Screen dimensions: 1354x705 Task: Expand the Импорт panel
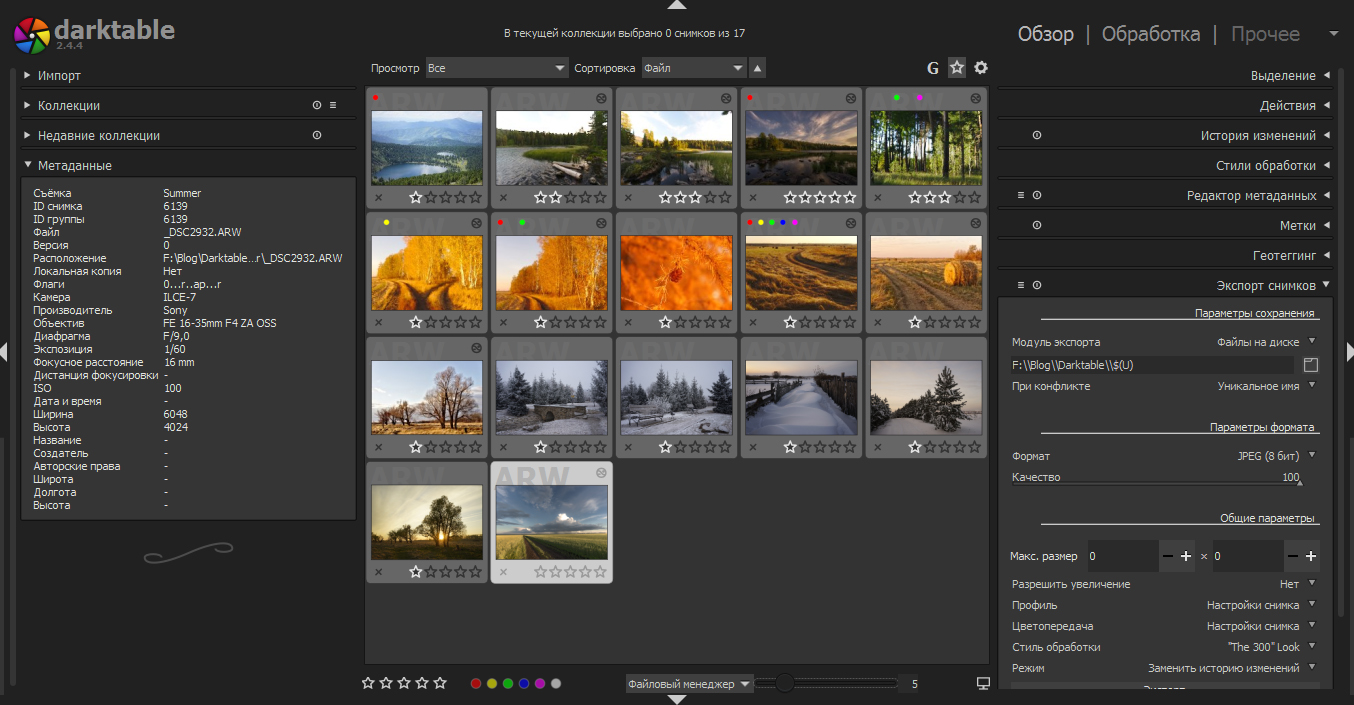(x=60, y=75)
